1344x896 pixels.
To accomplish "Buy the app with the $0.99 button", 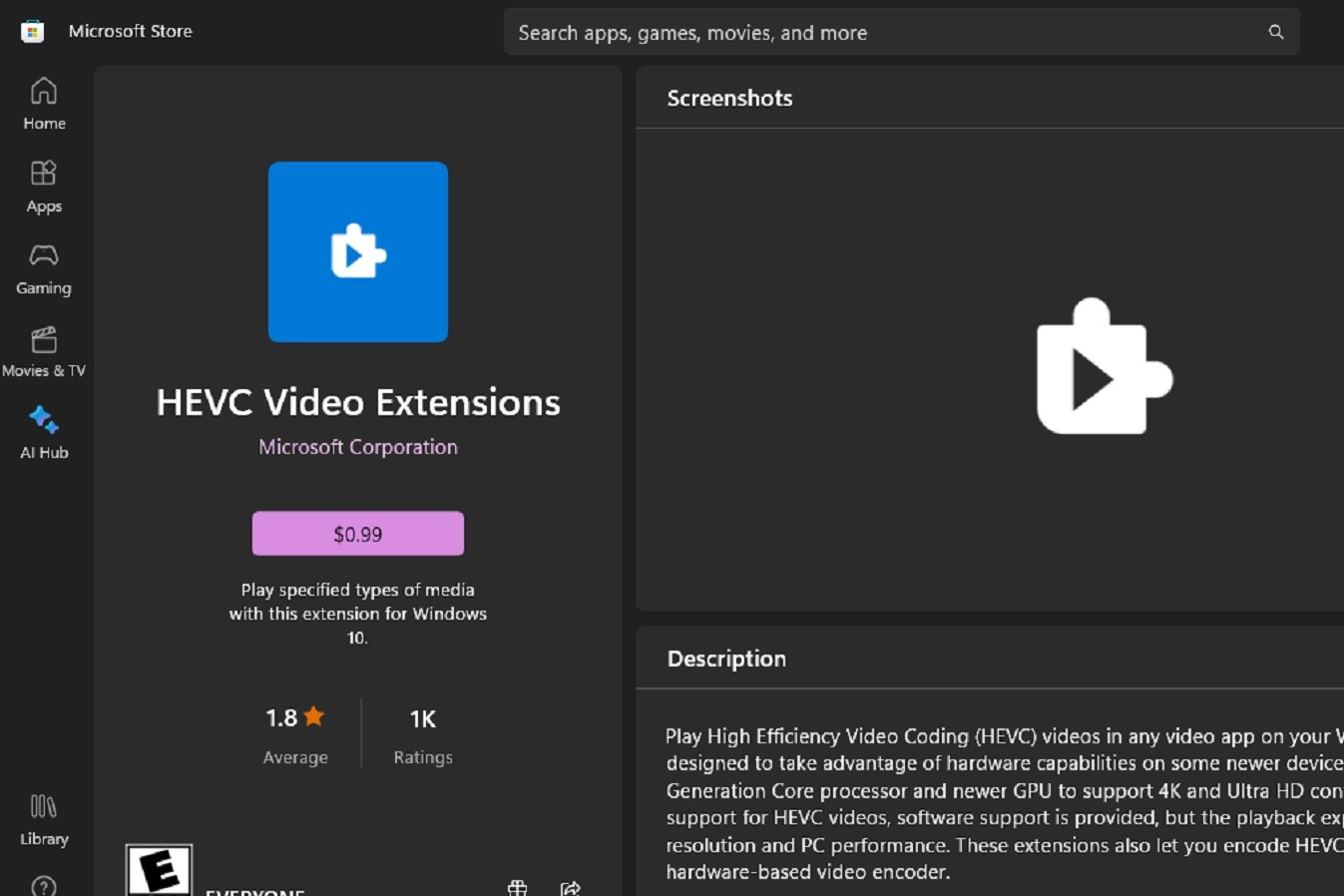I will 358,534.
